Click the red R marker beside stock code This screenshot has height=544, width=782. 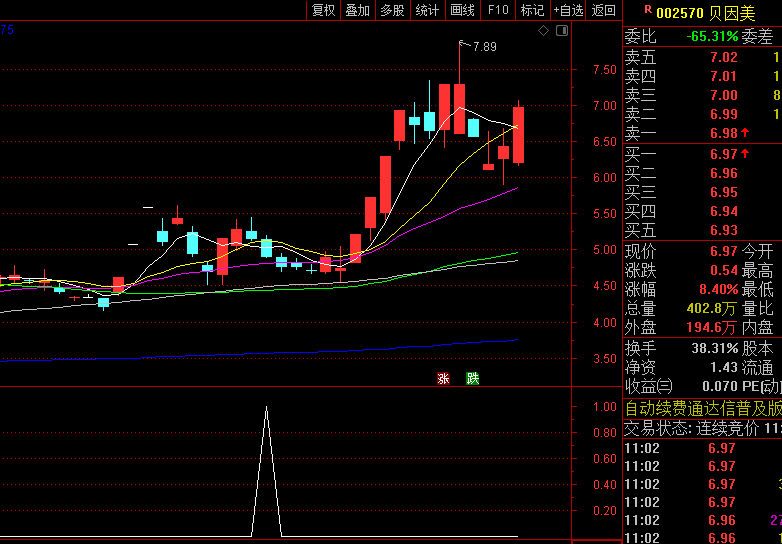coord(648,9)
